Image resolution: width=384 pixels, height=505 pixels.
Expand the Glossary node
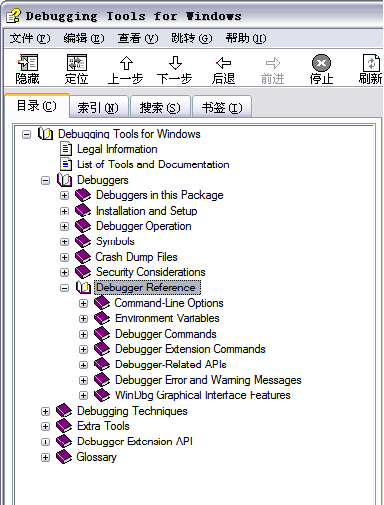45,457
